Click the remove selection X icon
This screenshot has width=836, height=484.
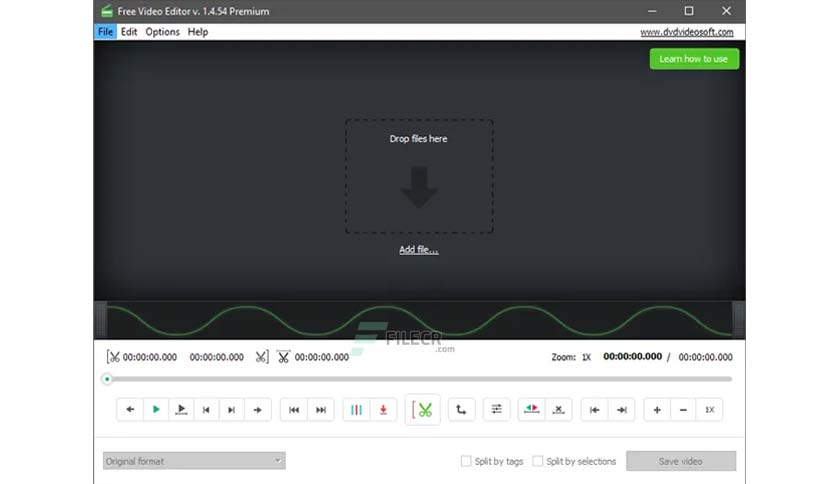click(558, 409)
